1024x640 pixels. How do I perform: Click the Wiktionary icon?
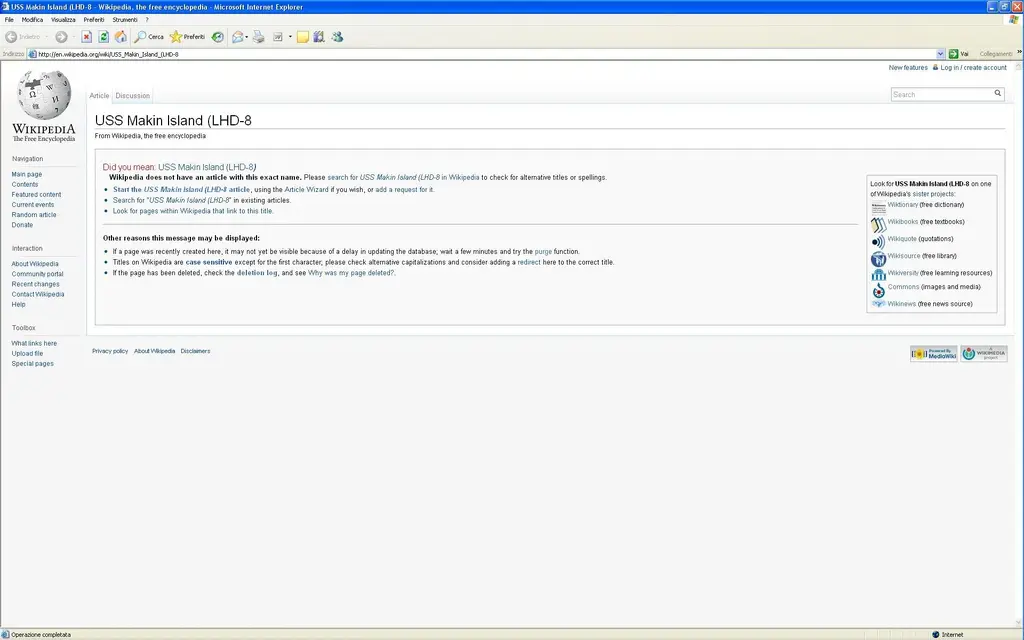878,207
